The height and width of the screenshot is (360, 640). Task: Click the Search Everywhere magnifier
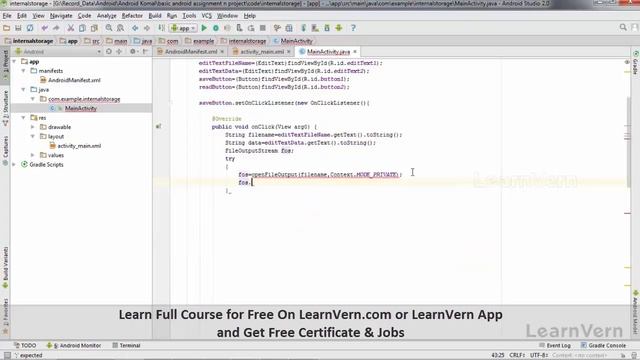(623, 27)
